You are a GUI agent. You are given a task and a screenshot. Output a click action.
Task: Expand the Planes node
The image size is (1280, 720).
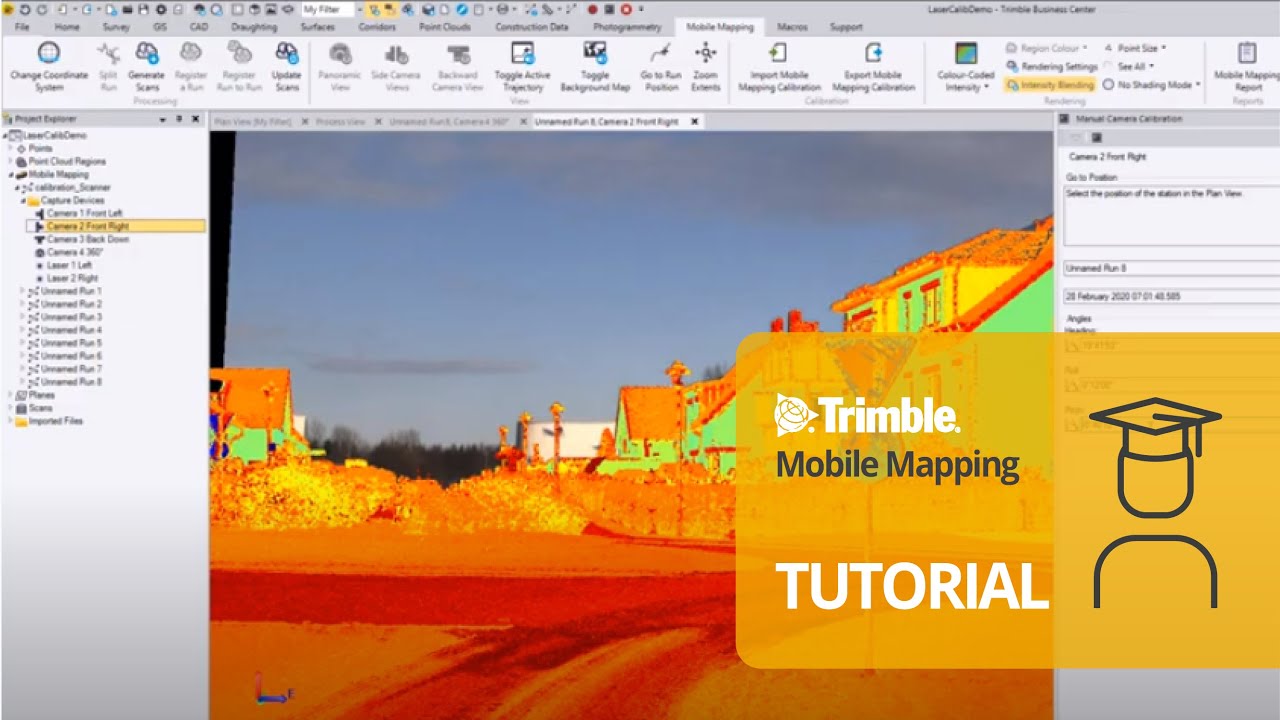tap(11, 395)
